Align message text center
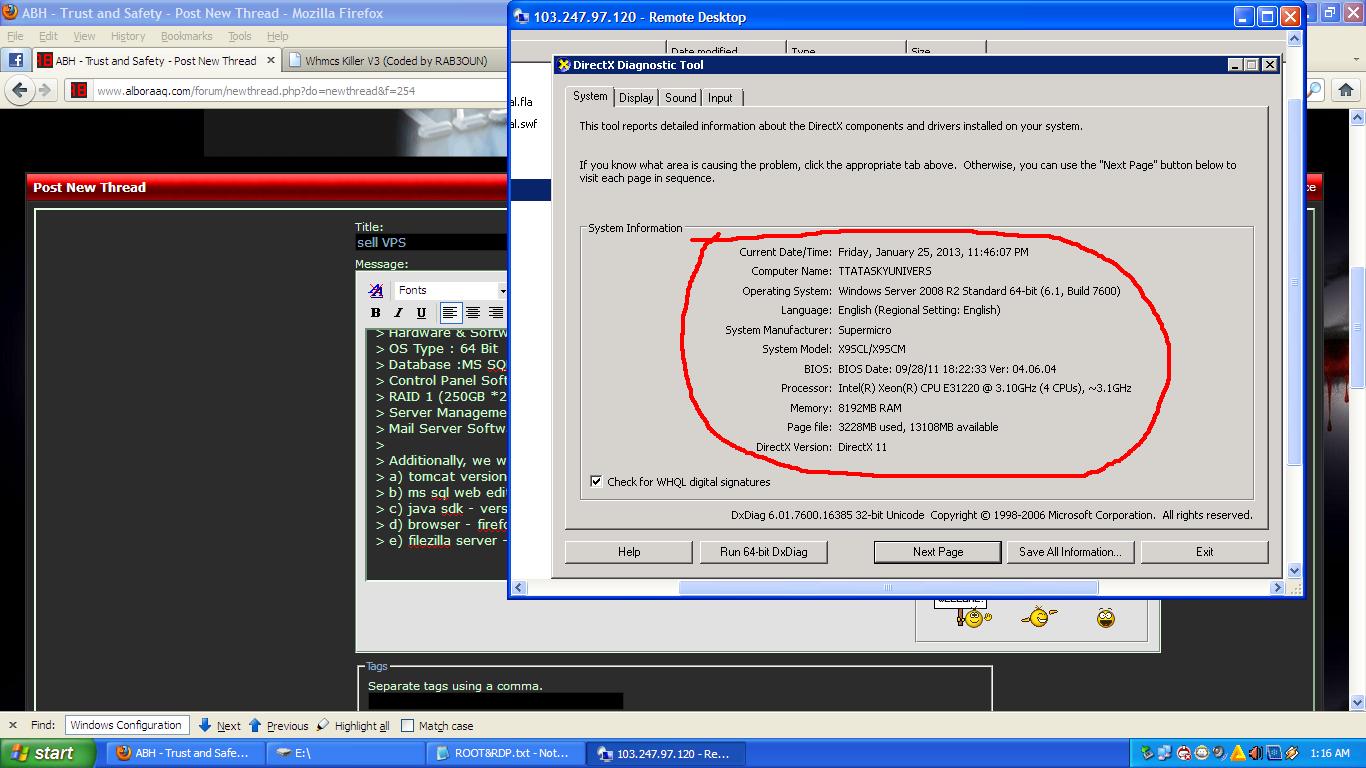 tap(473, 313)
